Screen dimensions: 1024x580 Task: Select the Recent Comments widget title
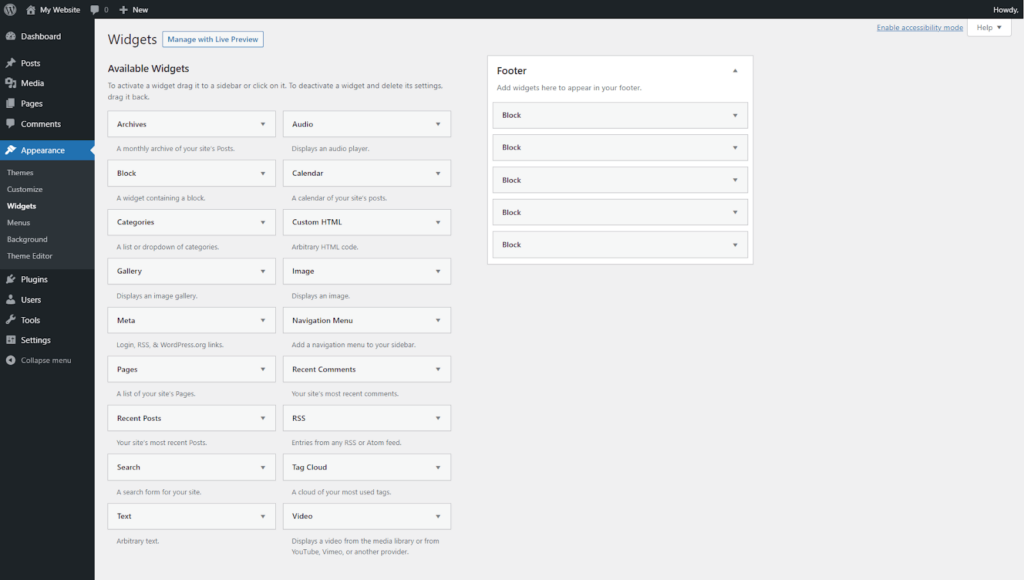click(x=324, y=369)
